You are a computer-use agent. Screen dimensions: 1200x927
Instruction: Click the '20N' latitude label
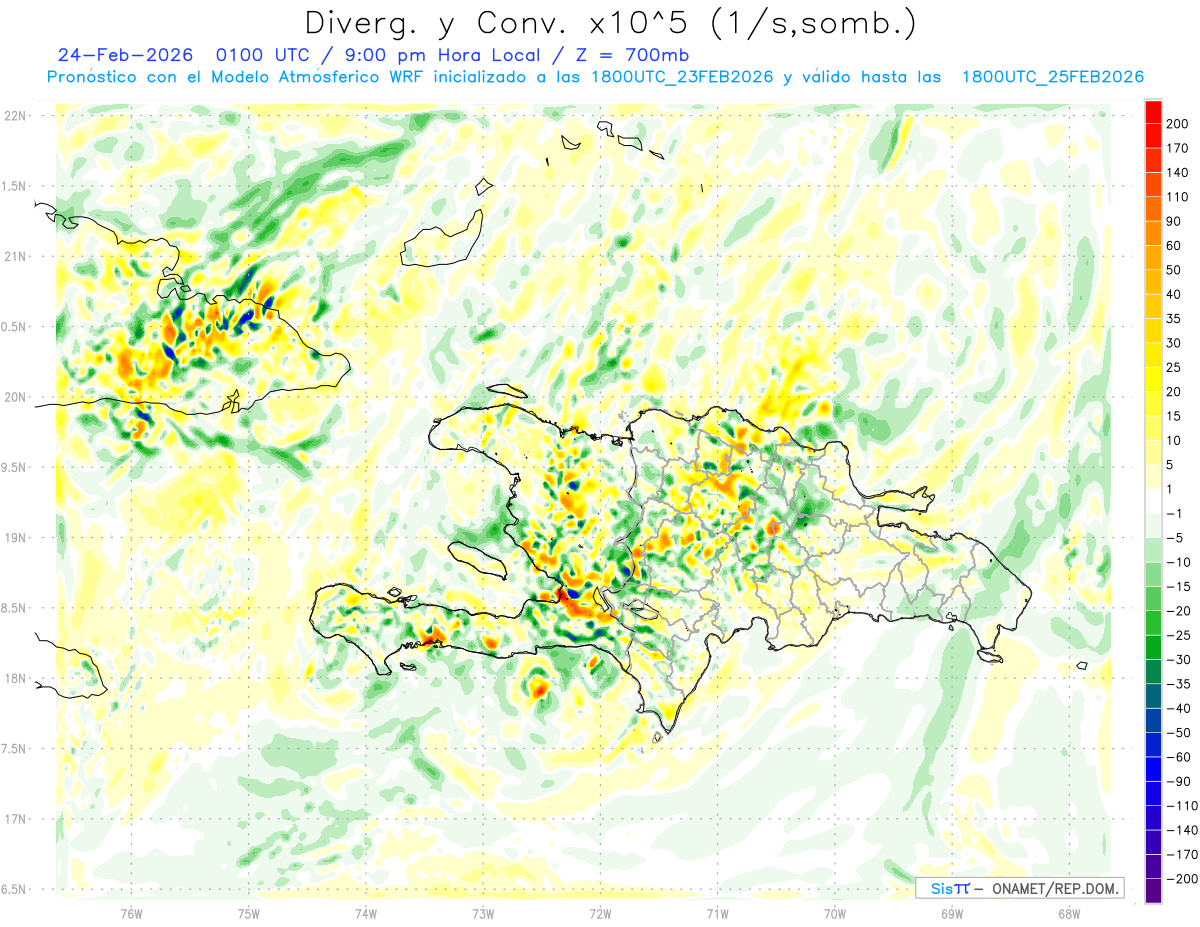pos(14,397)
